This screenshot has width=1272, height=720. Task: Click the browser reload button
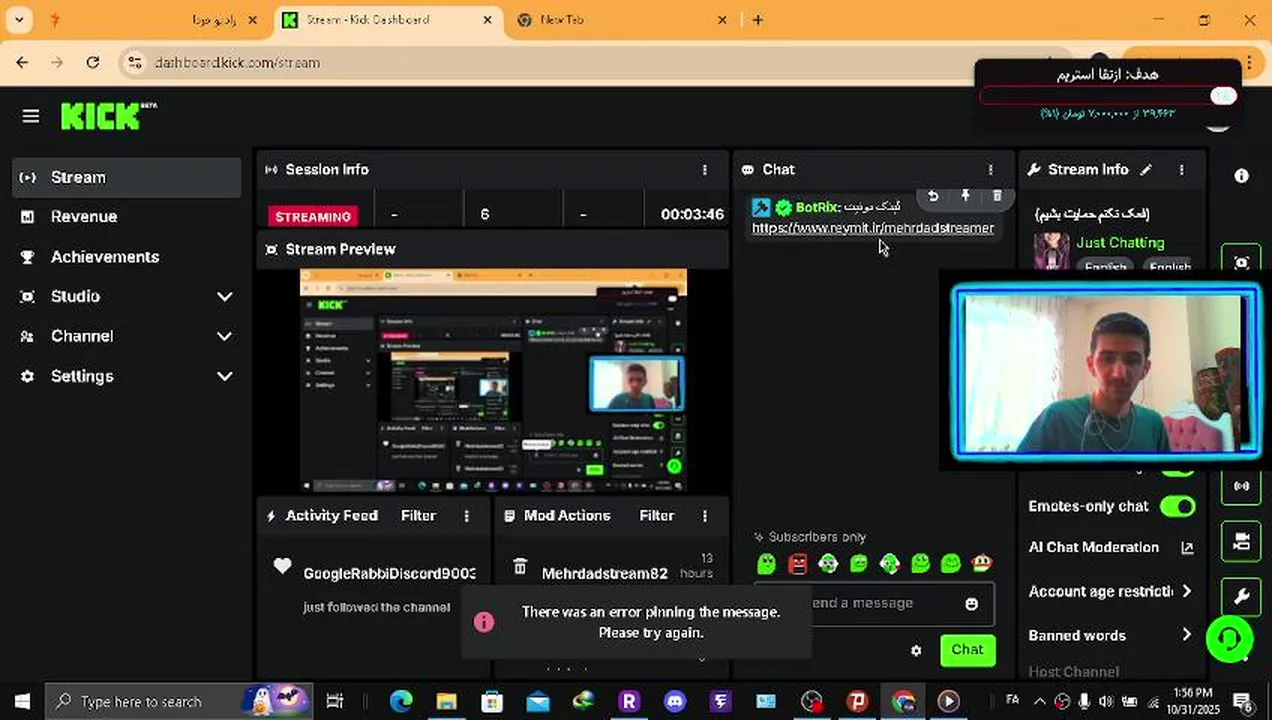92,62
